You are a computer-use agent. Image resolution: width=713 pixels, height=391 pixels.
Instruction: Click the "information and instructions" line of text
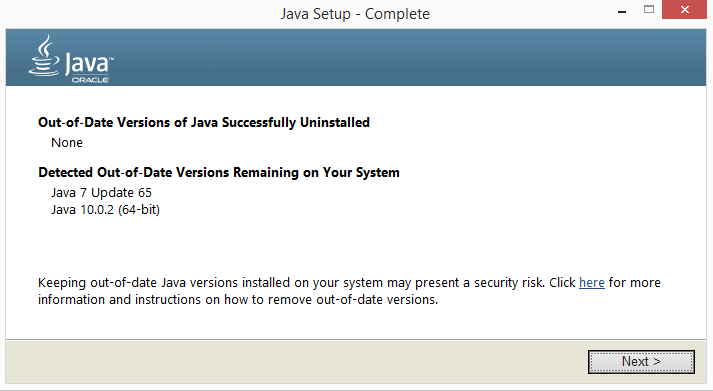pyautogui.click(x=238, y=300)
